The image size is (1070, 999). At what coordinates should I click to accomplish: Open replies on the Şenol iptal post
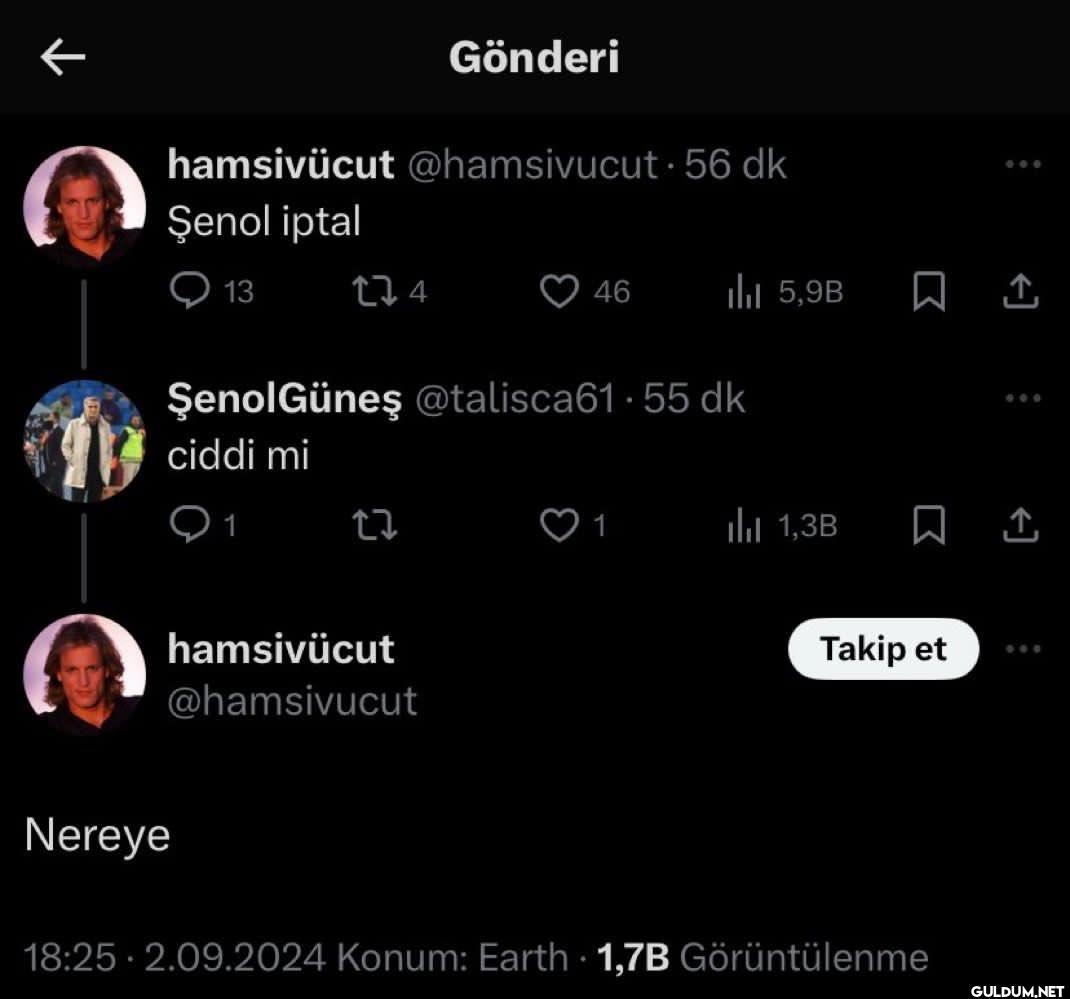pos(211,291)
